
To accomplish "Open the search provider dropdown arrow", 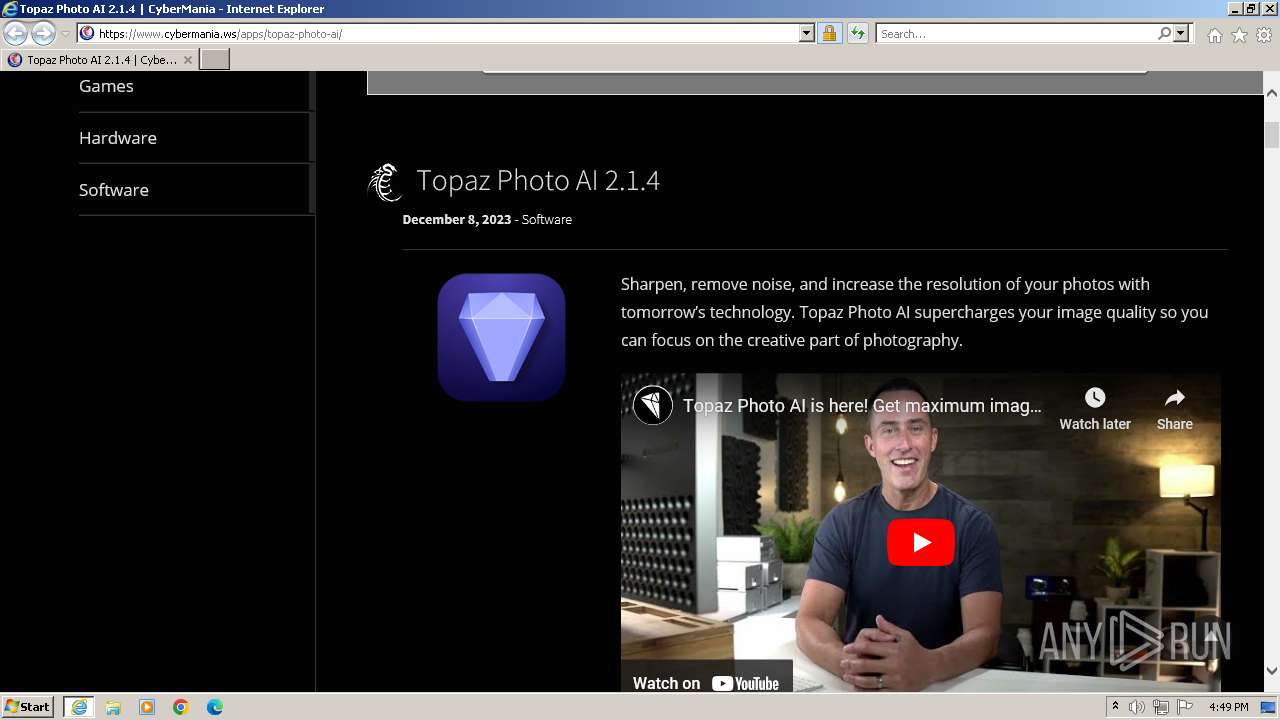I will coord(1181,34).
